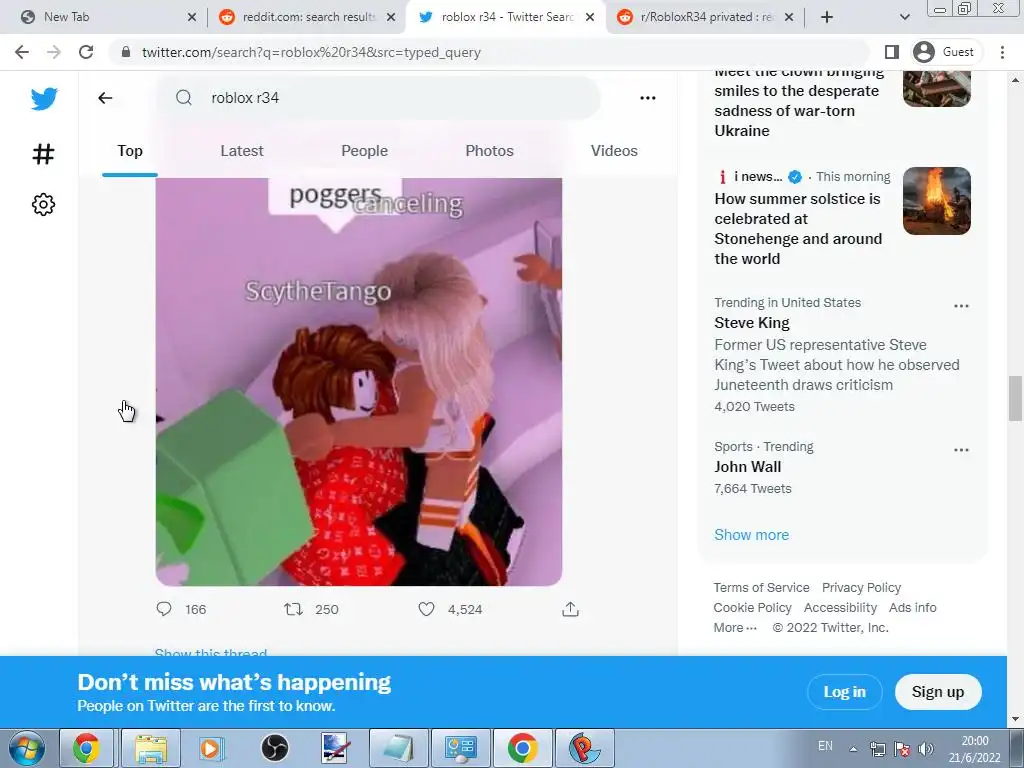1024x768 pixels.
Task: Click the page vertical scrollbar thumb
Action: [1016, 398]
